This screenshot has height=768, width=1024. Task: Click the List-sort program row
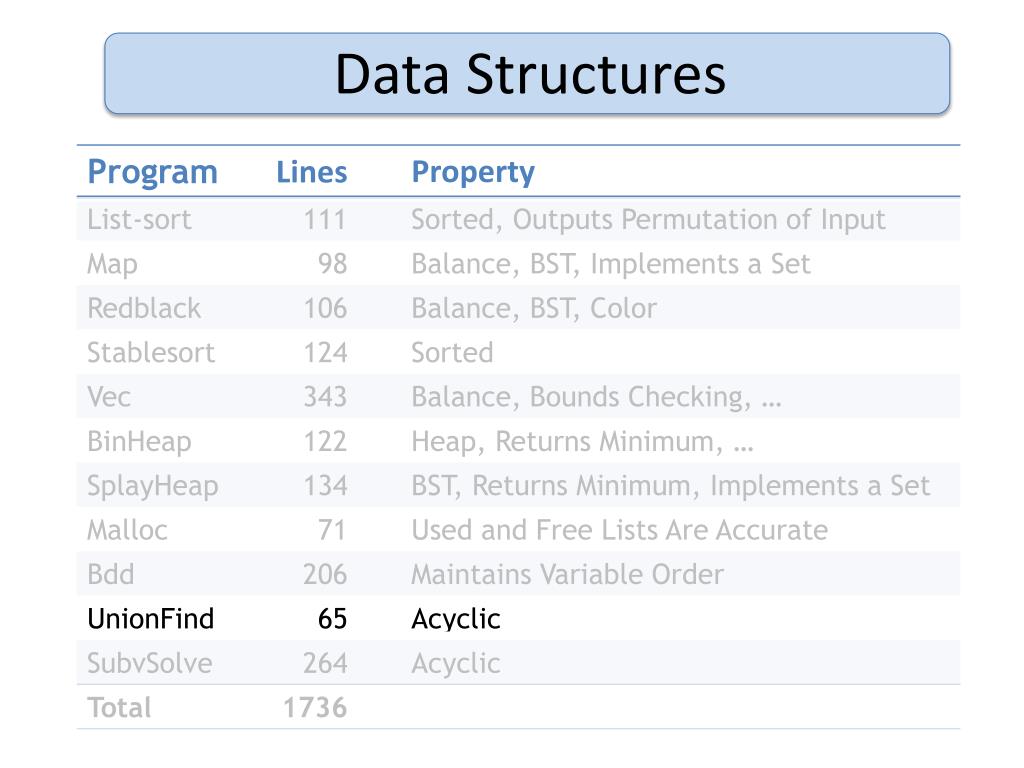pos(518,219)
